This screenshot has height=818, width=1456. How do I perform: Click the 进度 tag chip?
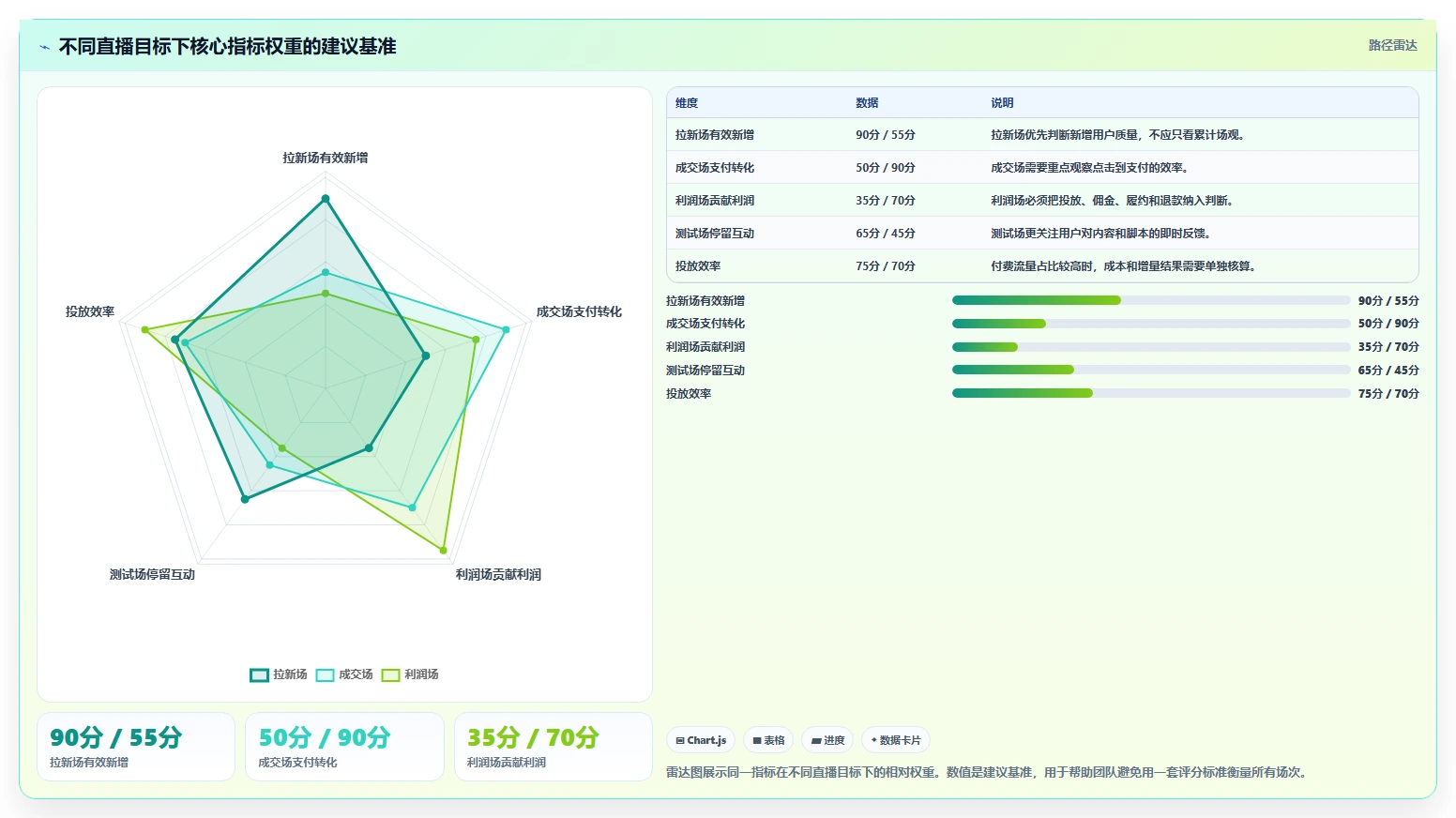827,740
